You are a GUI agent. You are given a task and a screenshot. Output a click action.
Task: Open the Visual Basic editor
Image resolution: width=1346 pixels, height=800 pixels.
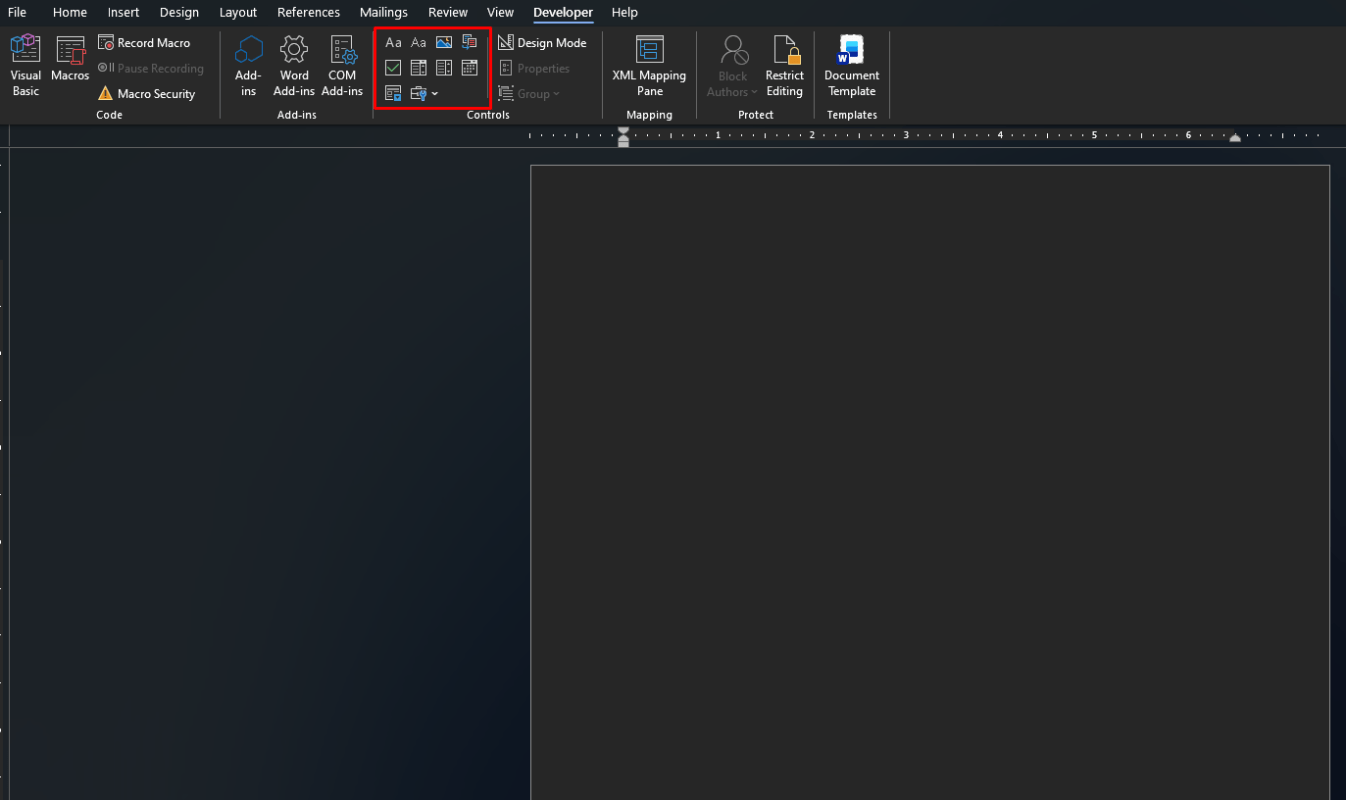[x=25, y=65]
